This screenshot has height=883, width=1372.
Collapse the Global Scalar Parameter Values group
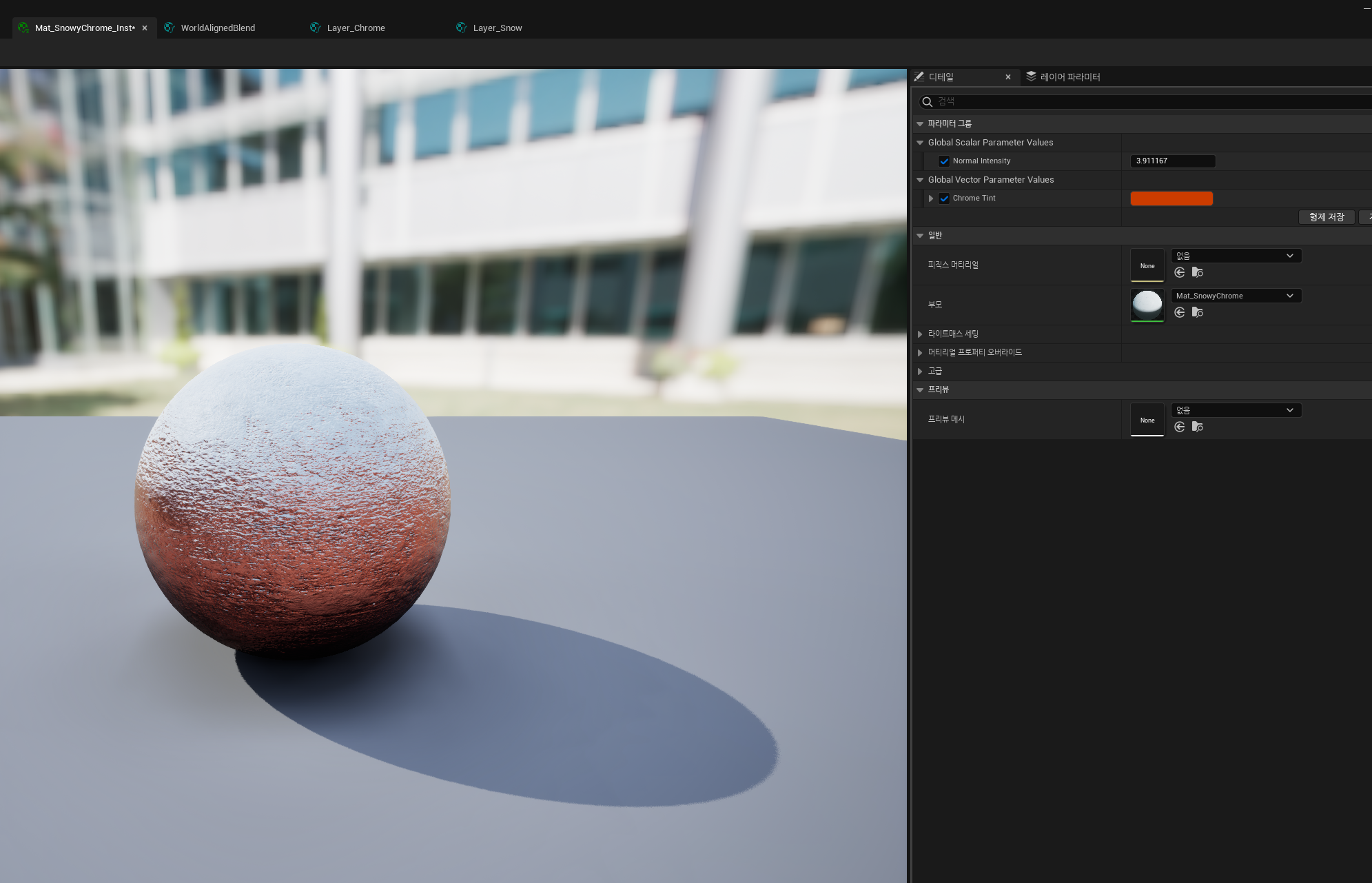[920, 142]
